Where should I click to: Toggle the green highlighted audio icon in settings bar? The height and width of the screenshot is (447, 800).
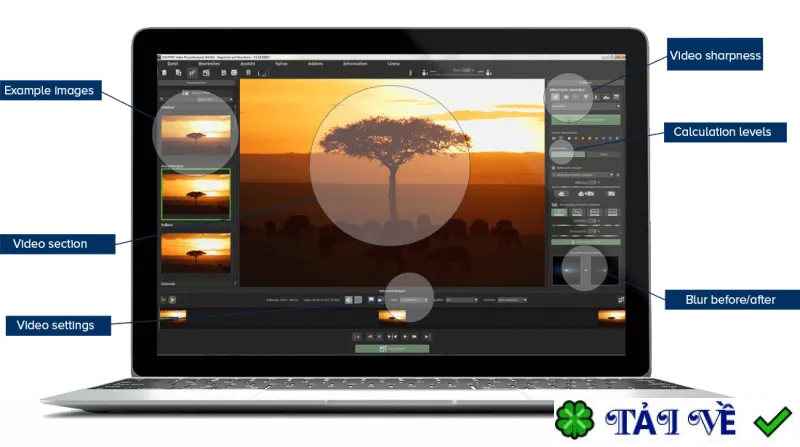pos(348,300)
